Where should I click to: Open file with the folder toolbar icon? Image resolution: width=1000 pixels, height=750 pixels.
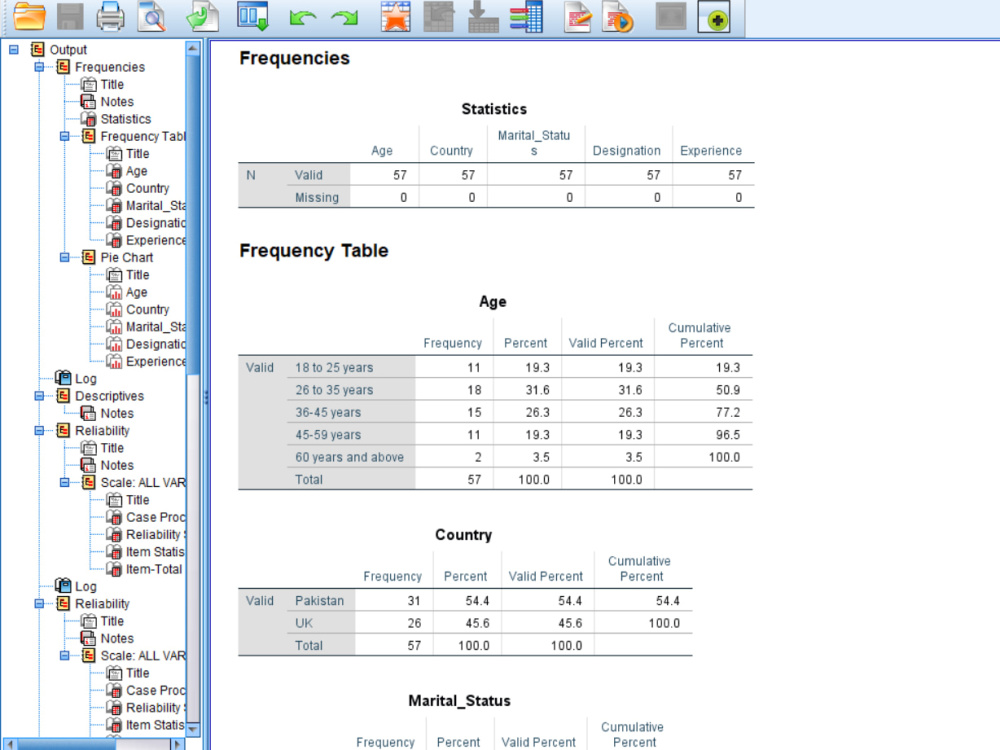tap(29, 17)
